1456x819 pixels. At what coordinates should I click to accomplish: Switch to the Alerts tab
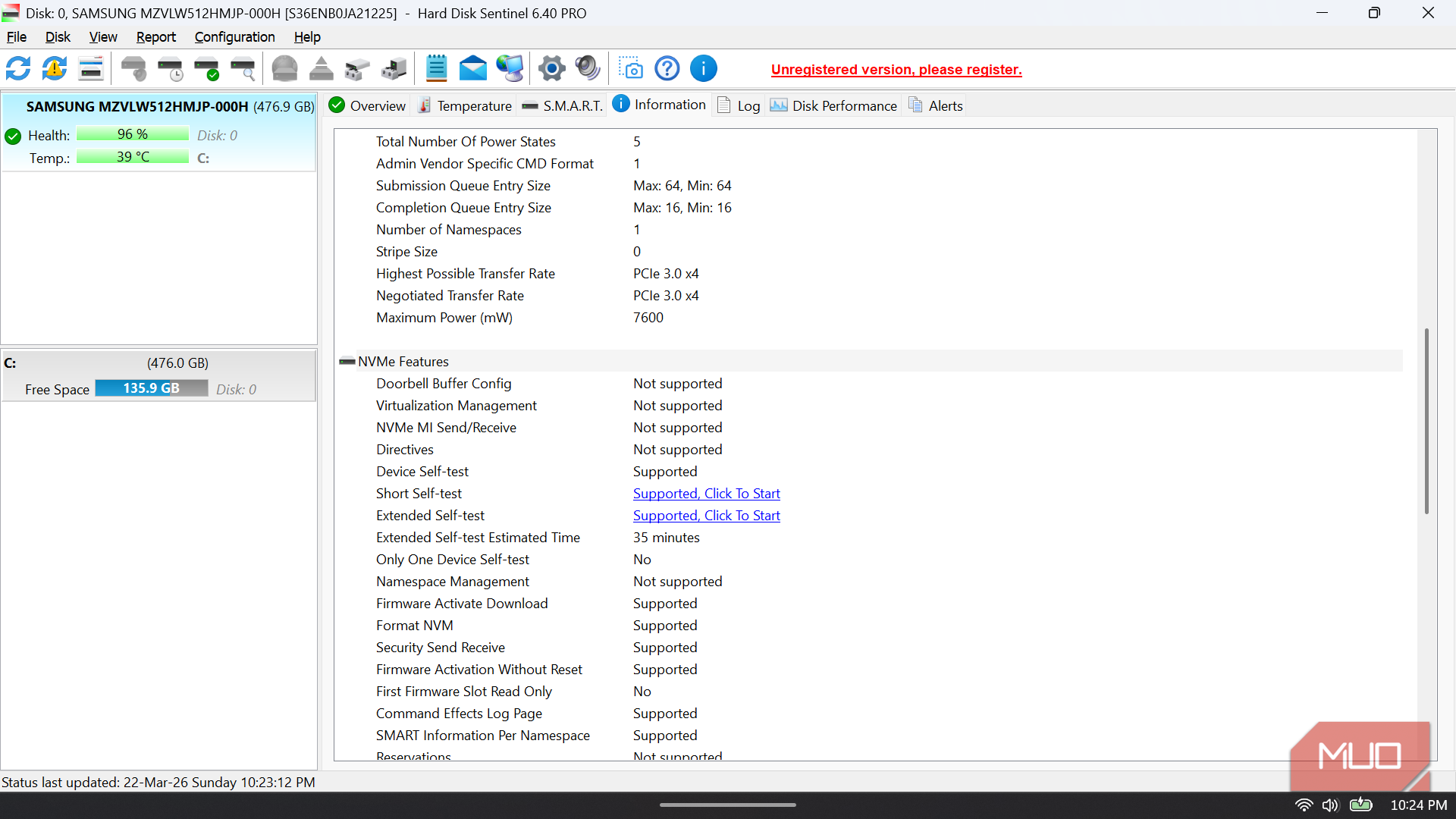click(936, 105)
